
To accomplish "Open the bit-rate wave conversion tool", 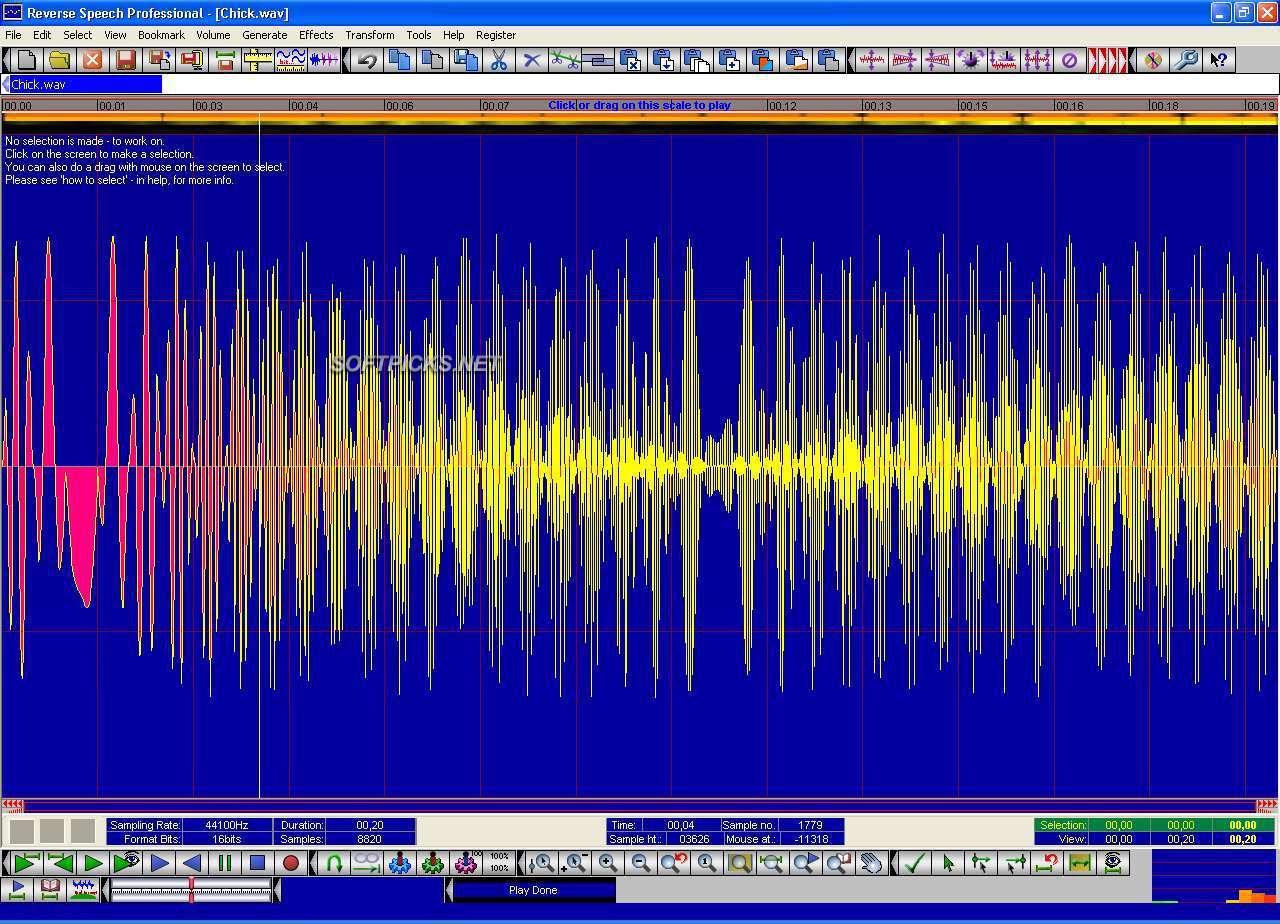I will point(291,60).
